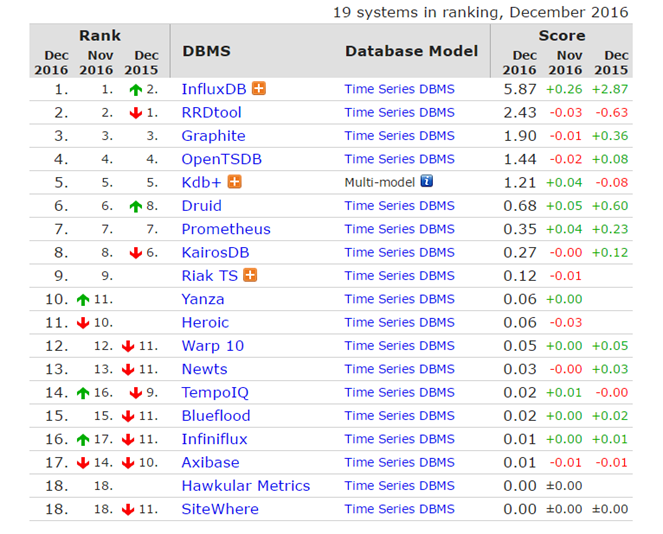Screen dimensions: 663x534
Task: Click the Druid score 0.68
Action: [520, 206]
